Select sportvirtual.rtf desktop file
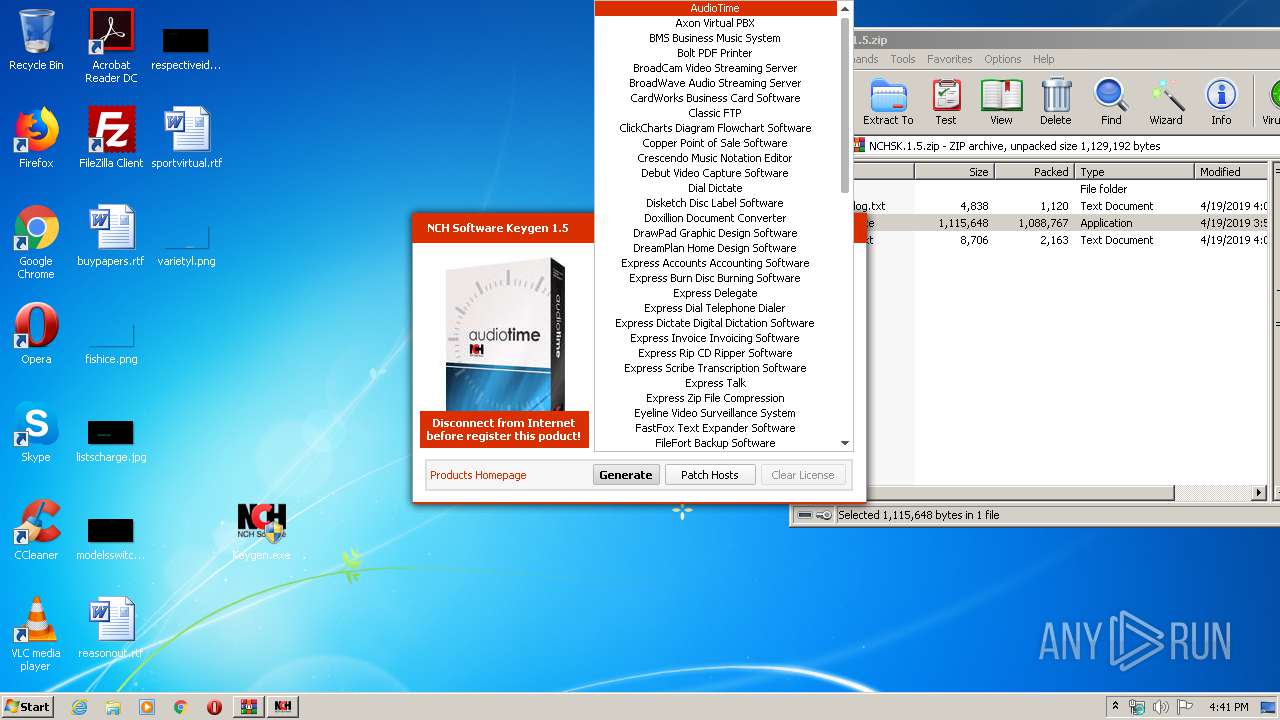Image resolution: width=1280 pixels, height=720 pixels. [187, 138]
